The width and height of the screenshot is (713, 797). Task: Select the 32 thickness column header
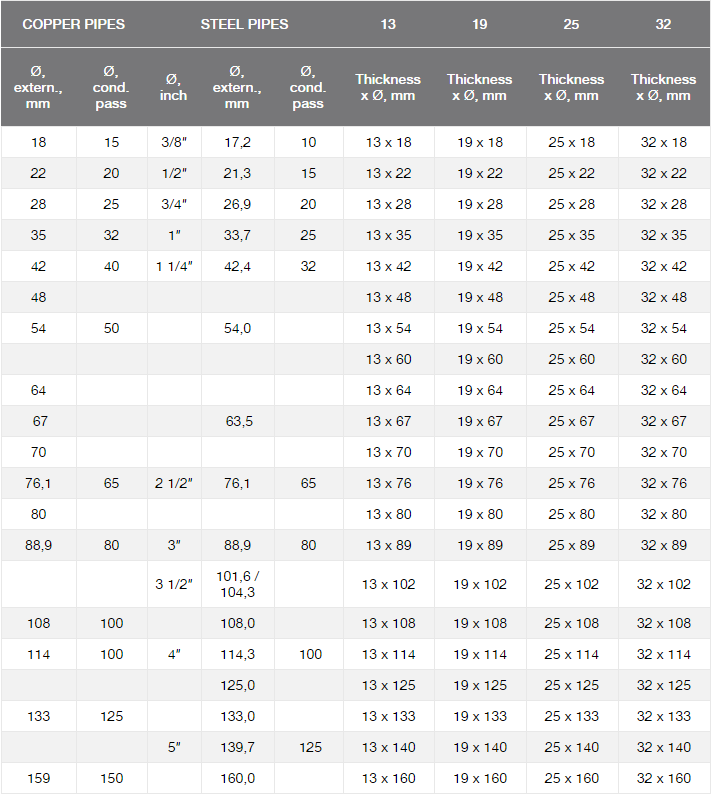tap(663, 24)
